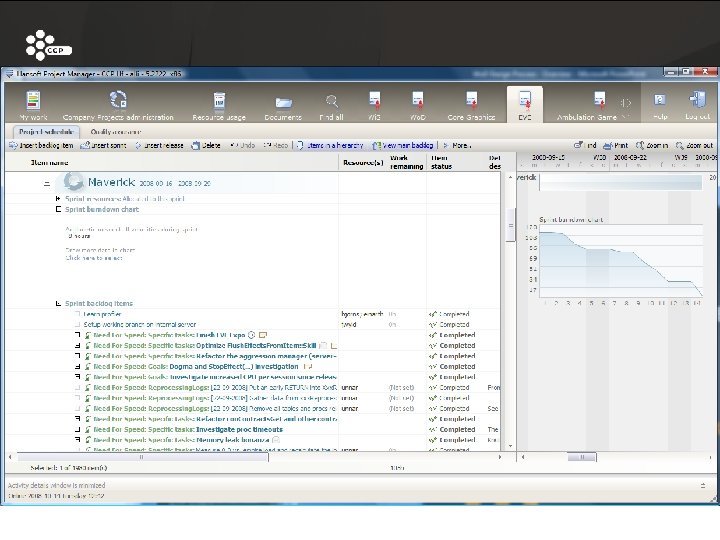Expand Memory leak bonanza task
Screen dimensions: 720x540
(x=78, y=440)
